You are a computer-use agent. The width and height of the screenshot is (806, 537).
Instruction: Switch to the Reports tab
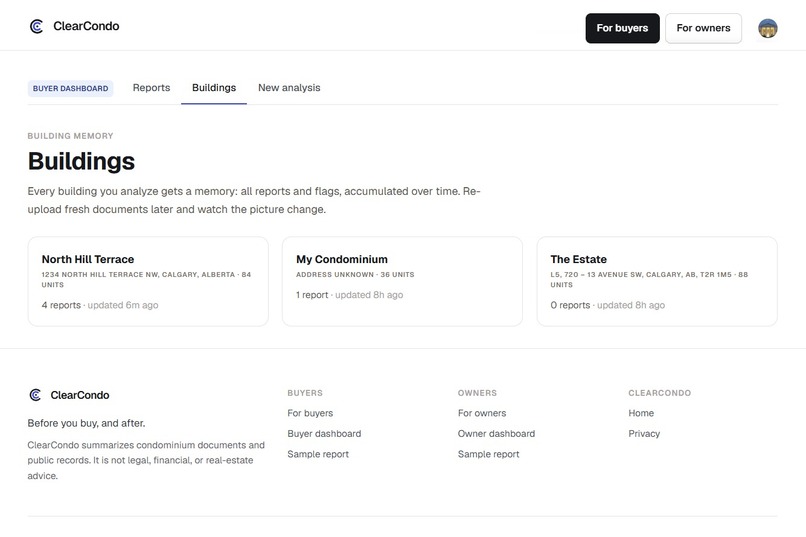pyautogui.click(x=151, y=88)
